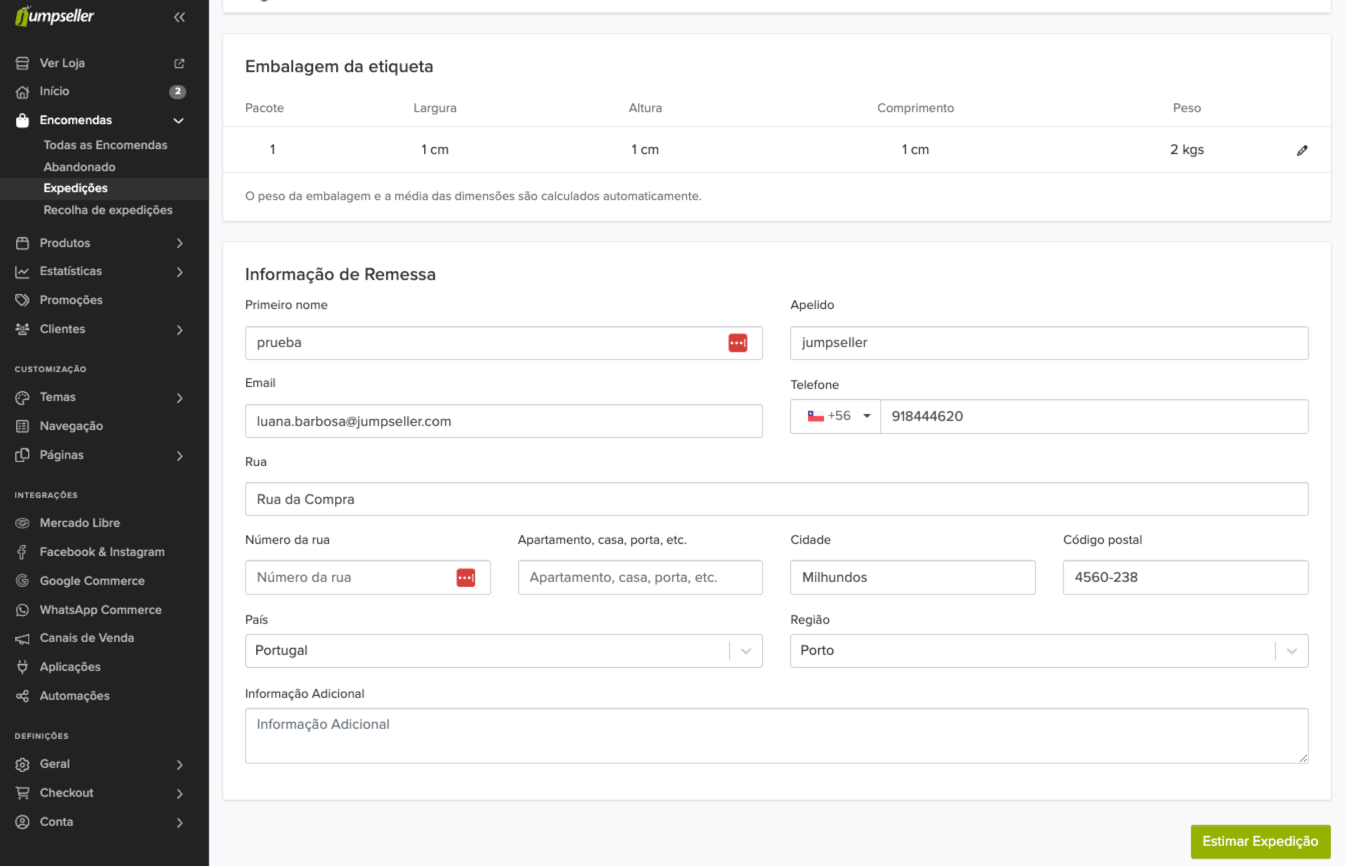Click the Canais de Venda megaphone icon

[22, 638]
